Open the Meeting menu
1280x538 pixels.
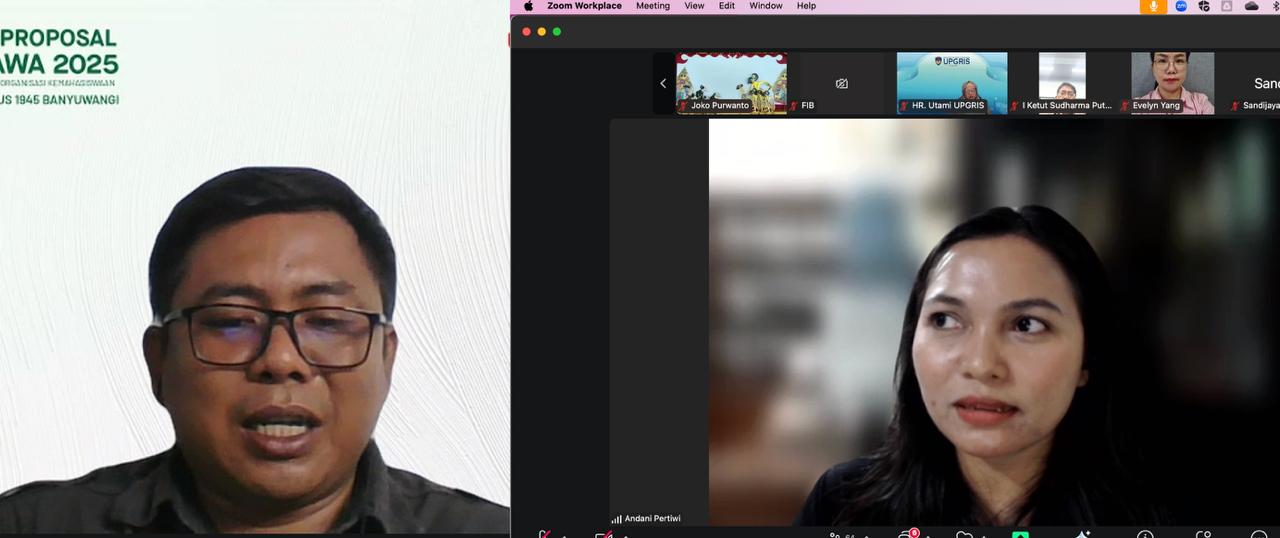pos(653,6)
